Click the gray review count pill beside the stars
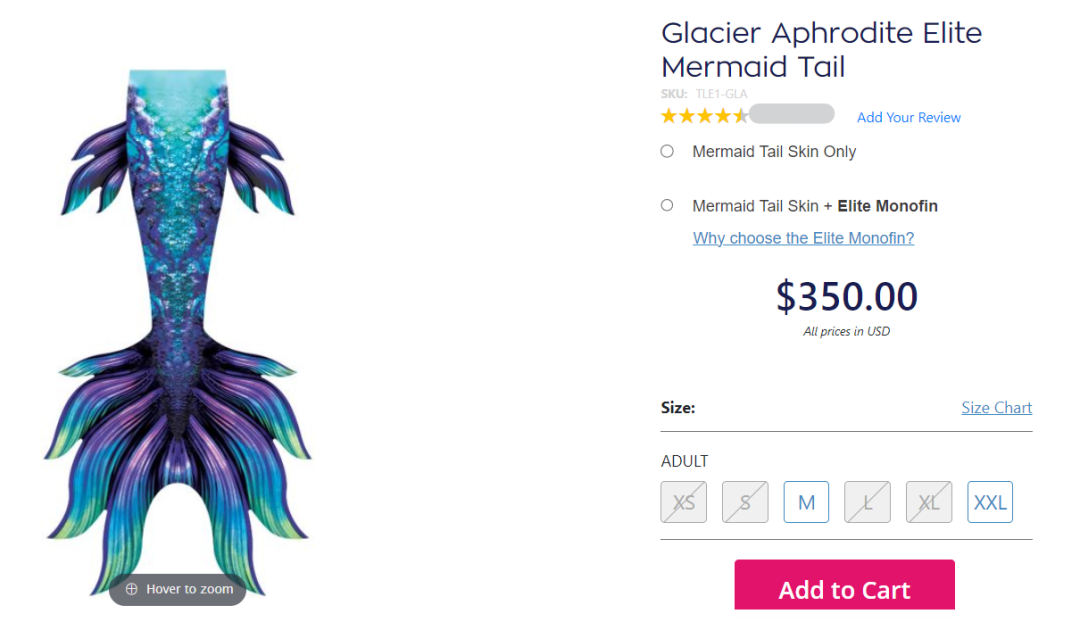Viewport: 1080px width, 622px height. pos(792,114)
